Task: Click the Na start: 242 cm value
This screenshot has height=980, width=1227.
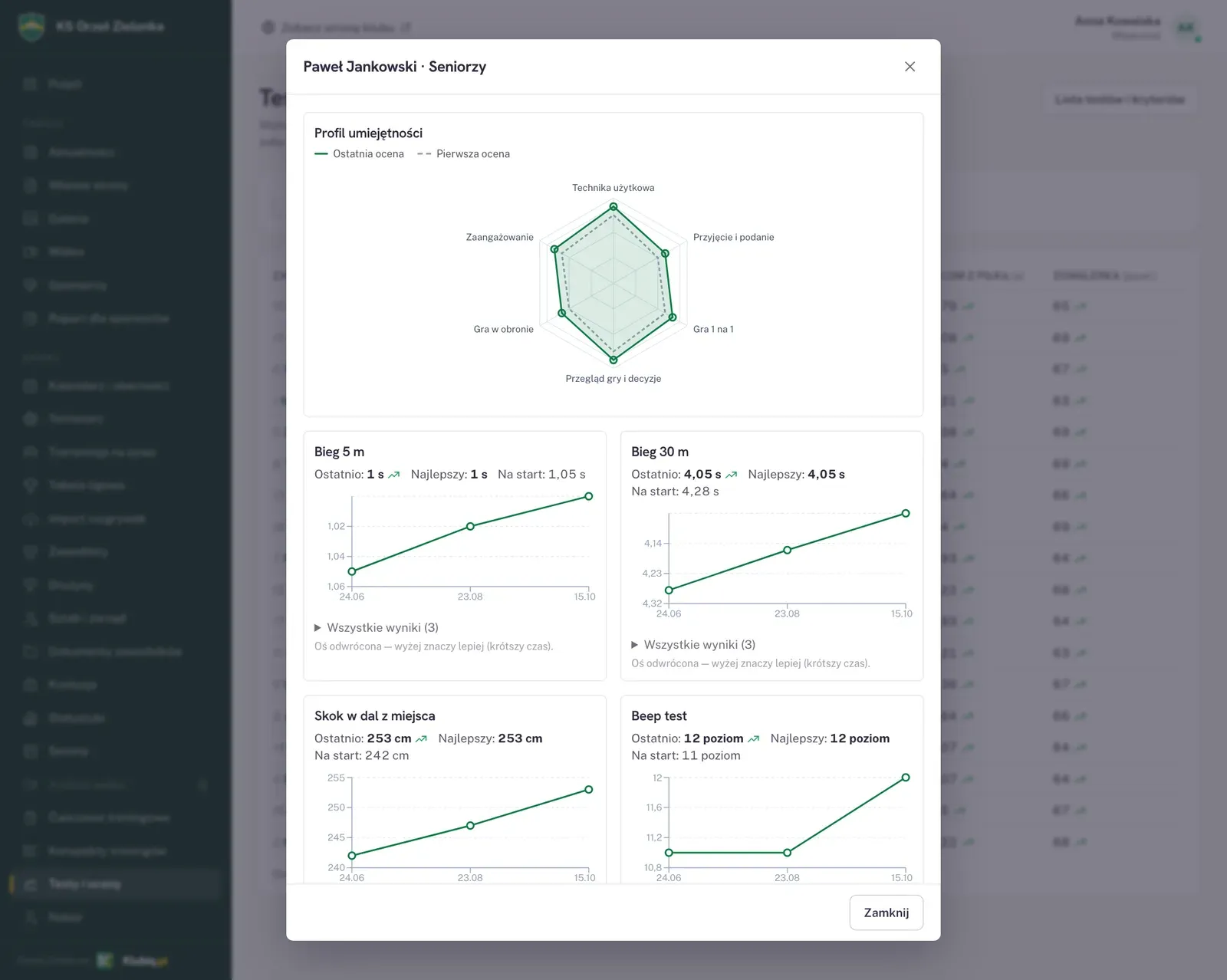Action: [362, 755]
